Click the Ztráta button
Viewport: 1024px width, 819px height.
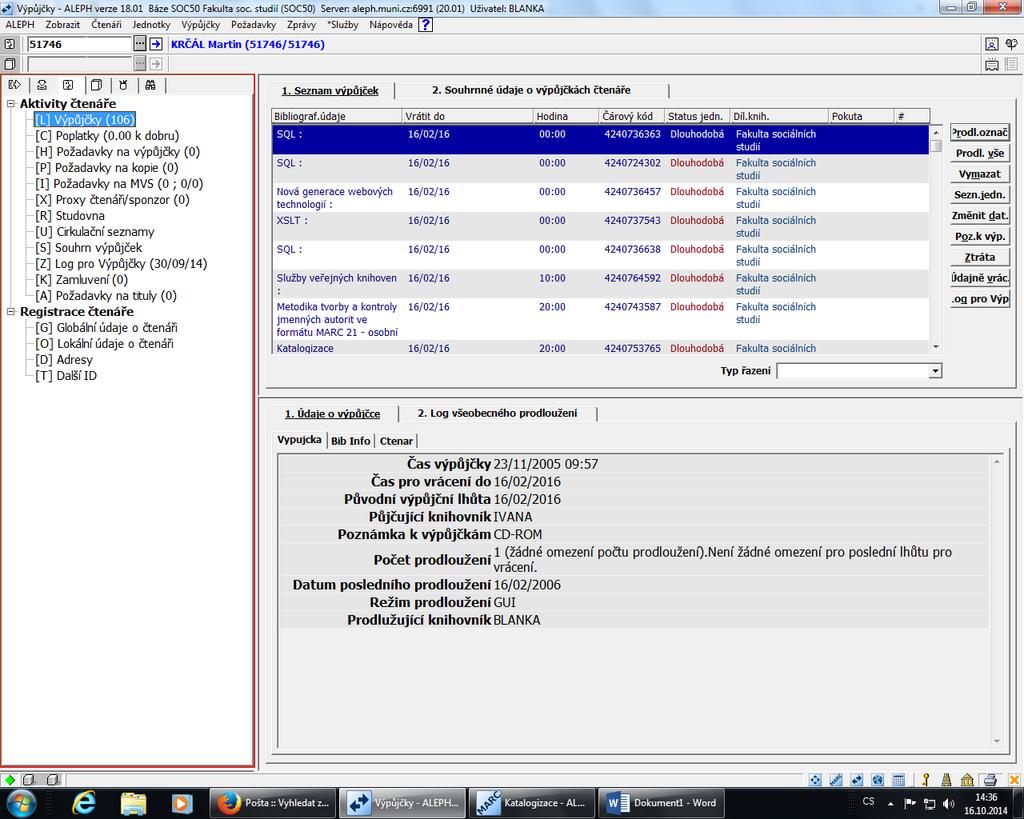coord(980,257)
